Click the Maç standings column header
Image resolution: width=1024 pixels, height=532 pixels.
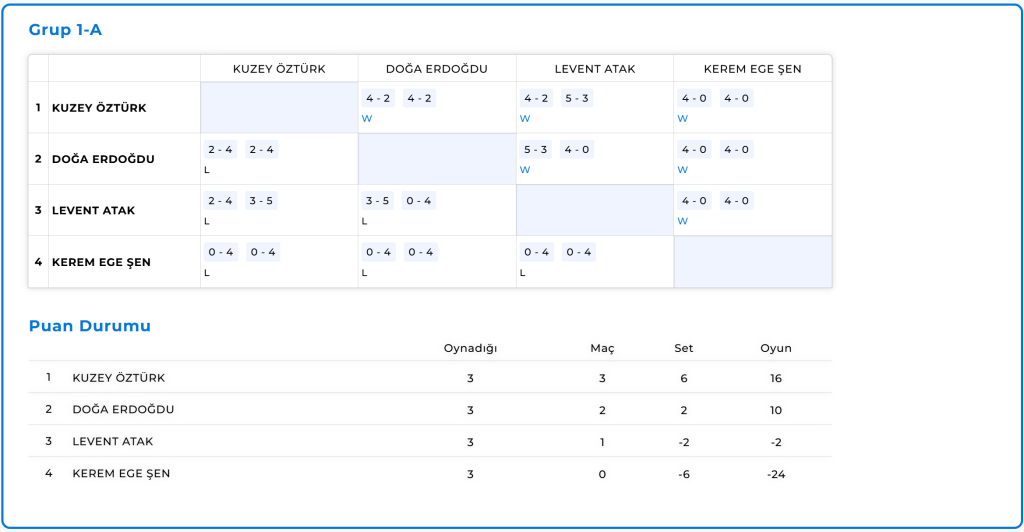pos(602,348)
